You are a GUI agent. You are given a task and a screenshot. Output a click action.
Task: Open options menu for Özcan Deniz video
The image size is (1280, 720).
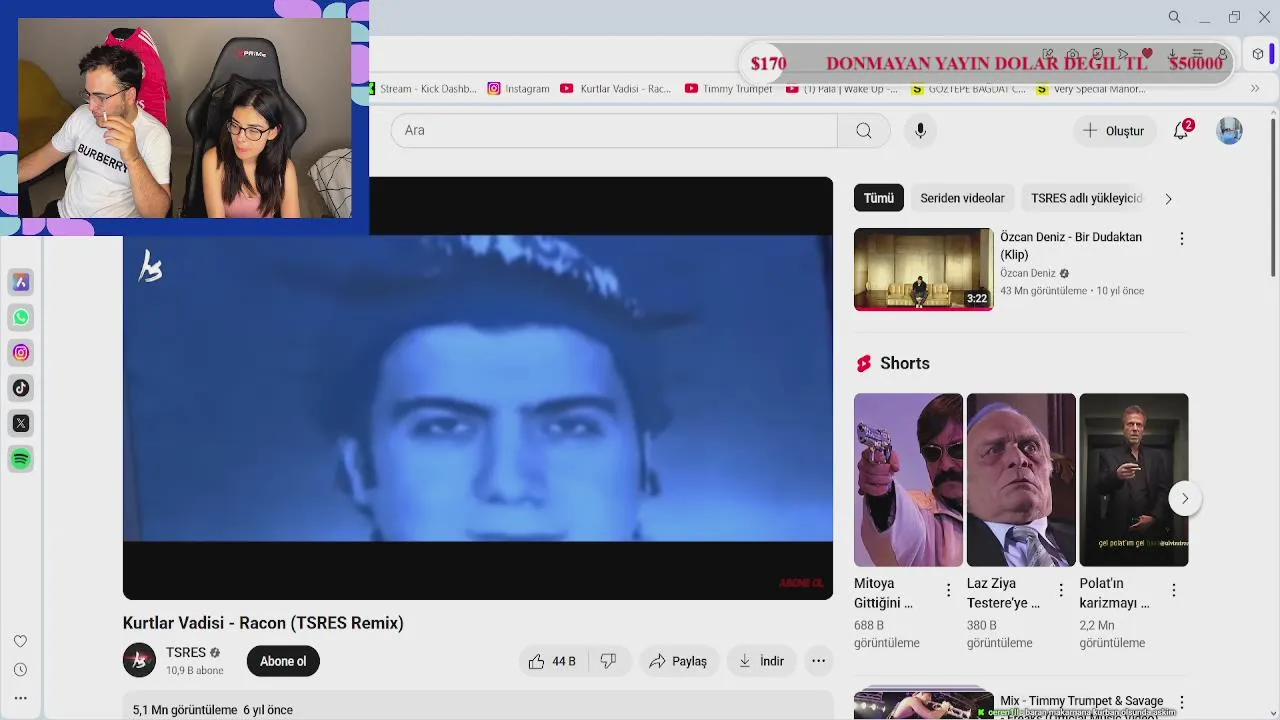(1182, 239)
